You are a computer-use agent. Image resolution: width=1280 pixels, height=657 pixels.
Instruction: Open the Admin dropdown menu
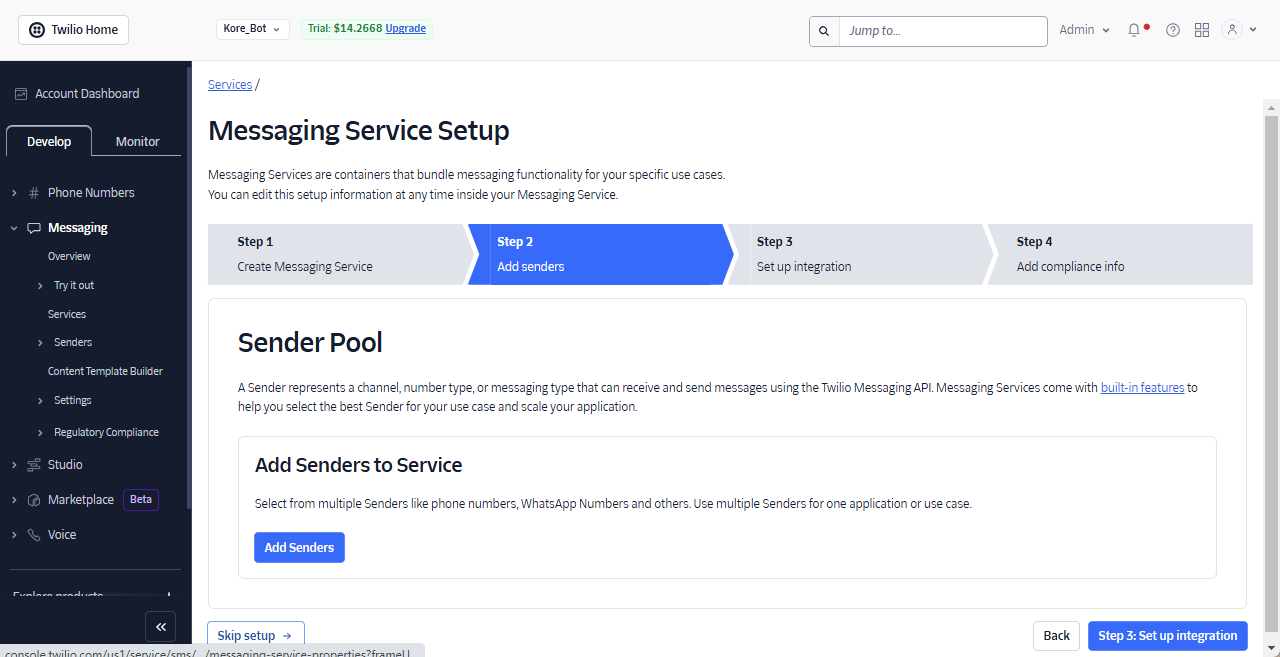1085,30
